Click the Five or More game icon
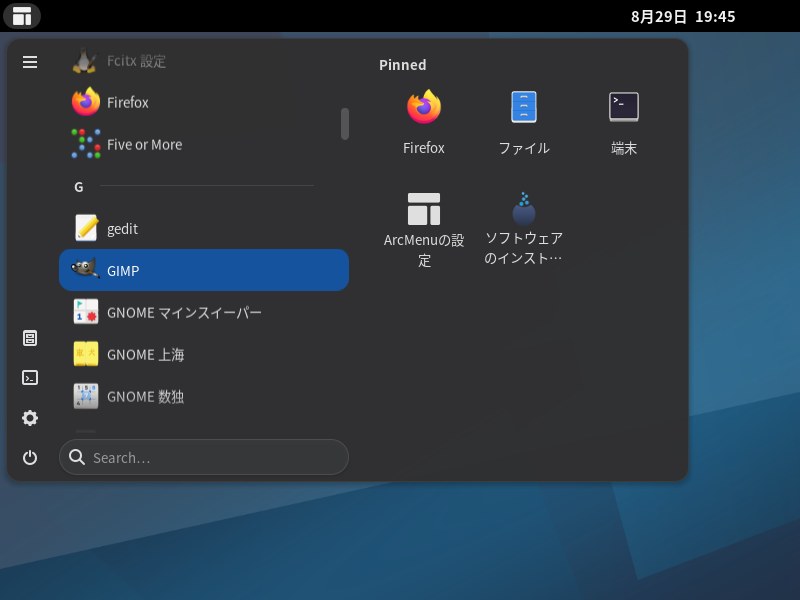The width and height of the screenshot is (800, 600). 86,144
